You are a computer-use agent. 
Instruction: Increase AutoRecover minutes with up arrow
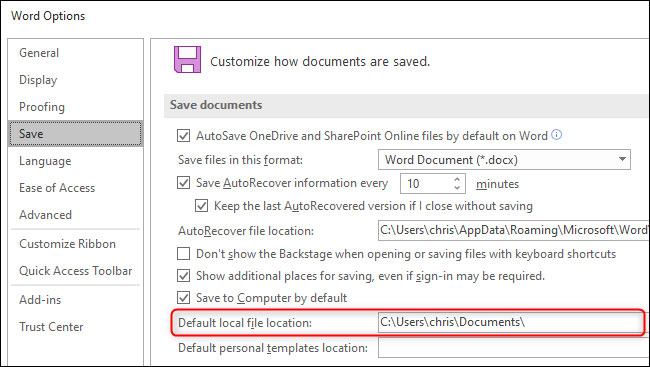(x=457, y=179)
